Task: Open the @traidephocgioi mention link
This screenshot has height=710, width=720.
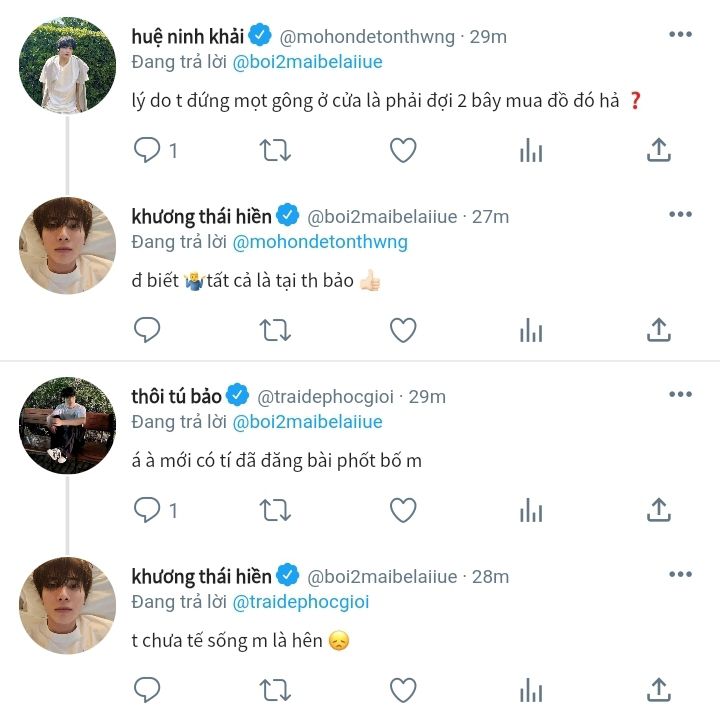Action: click(x=301, y=602)
